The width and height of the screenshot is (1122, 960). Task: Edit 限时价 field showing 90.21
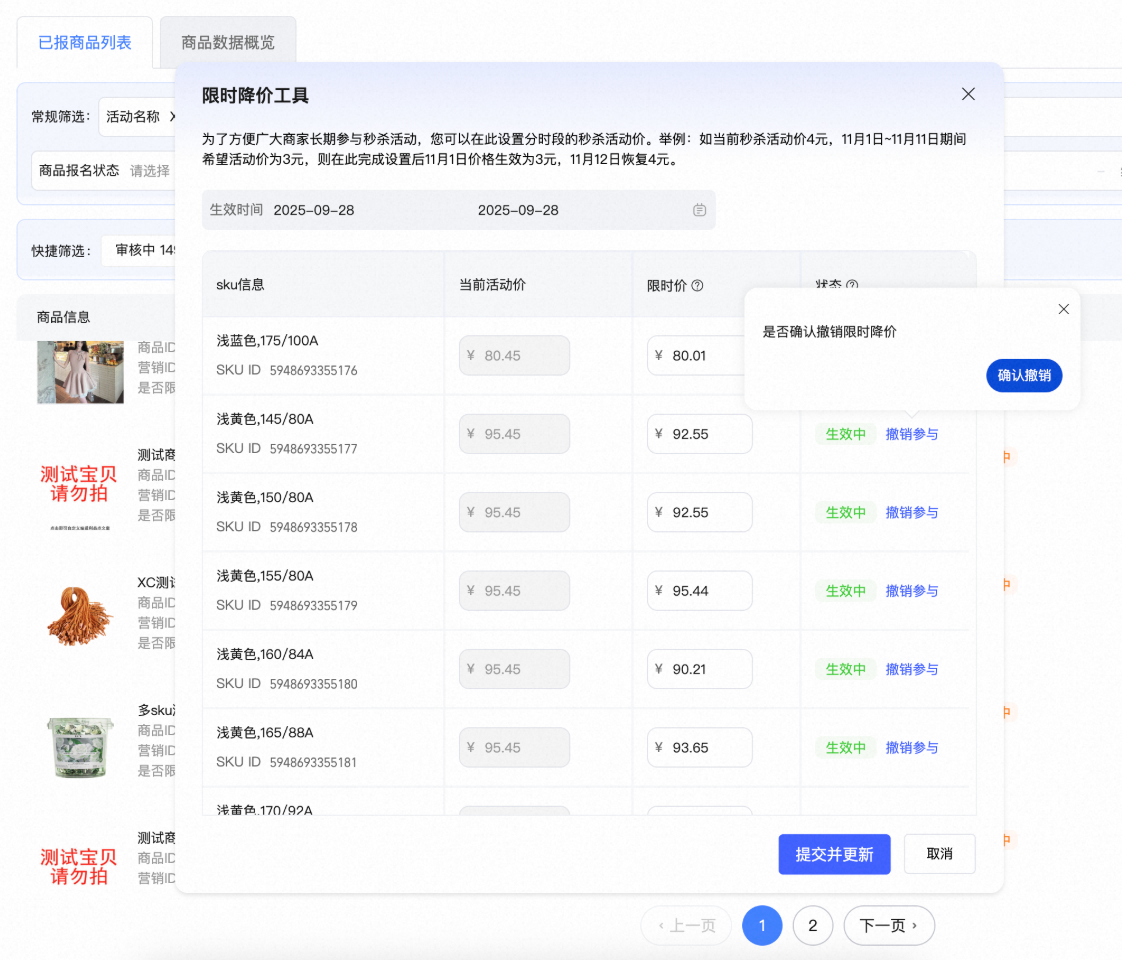700,669
